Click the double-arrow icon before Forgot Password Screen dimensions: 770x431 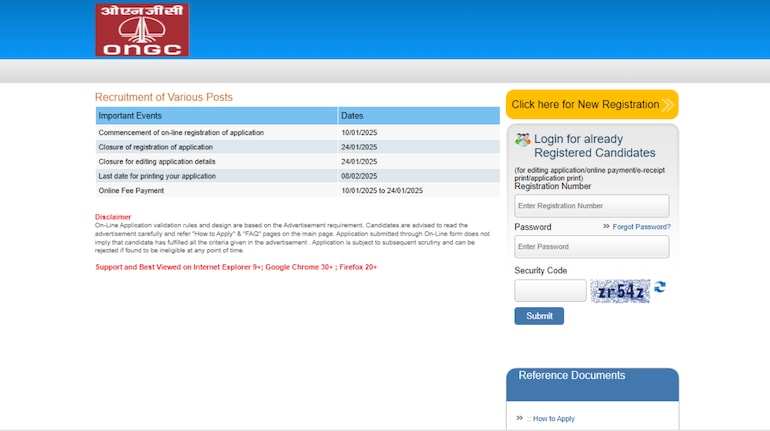pos(606,227)
